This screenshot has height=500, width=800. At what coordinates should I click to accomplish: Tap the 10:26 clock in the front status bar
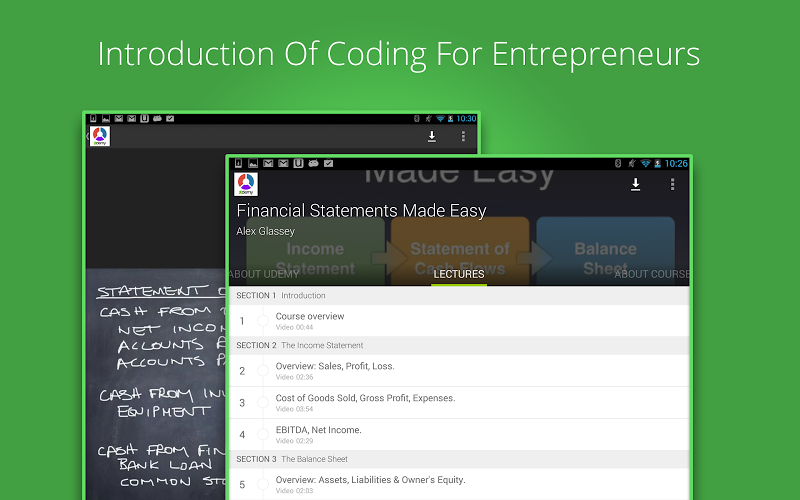(676, 163)
